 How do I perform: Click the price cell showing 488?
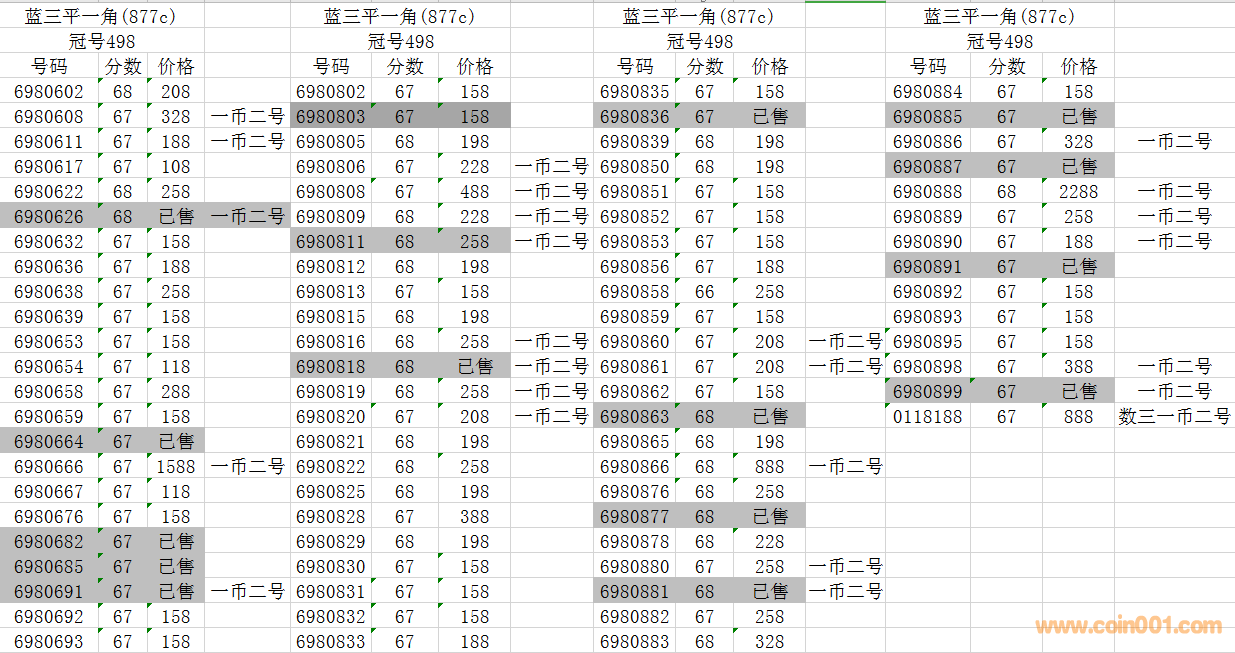475,192
